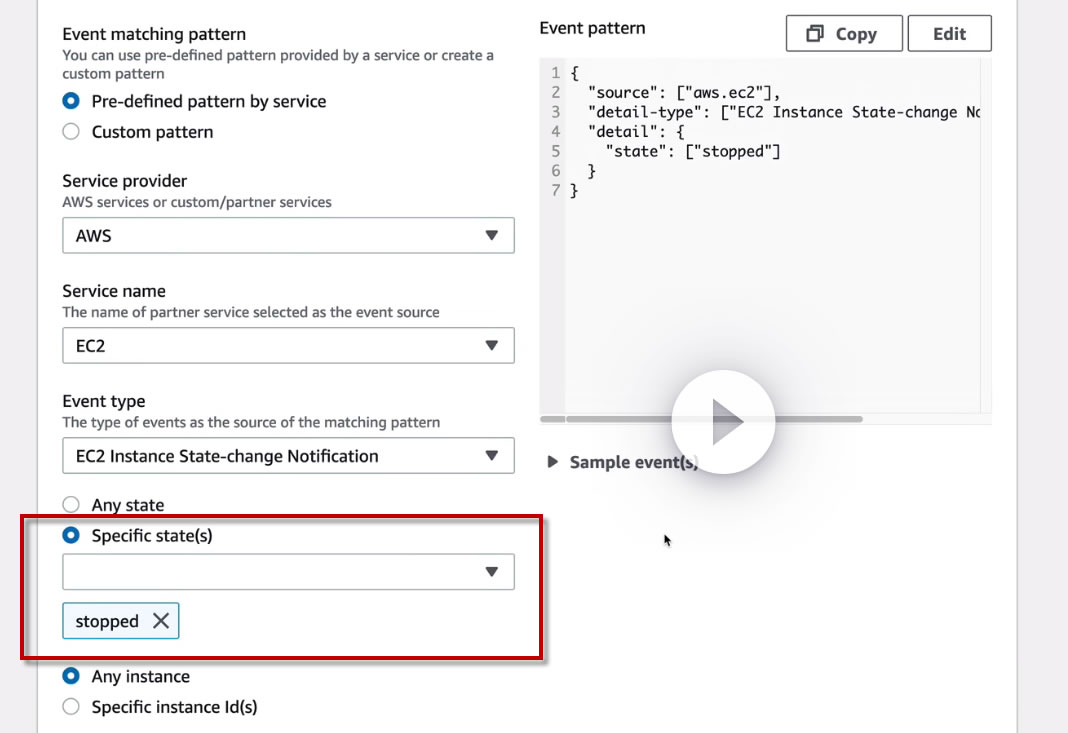
Task: Select the Custom pattern option
Action: 71,132
